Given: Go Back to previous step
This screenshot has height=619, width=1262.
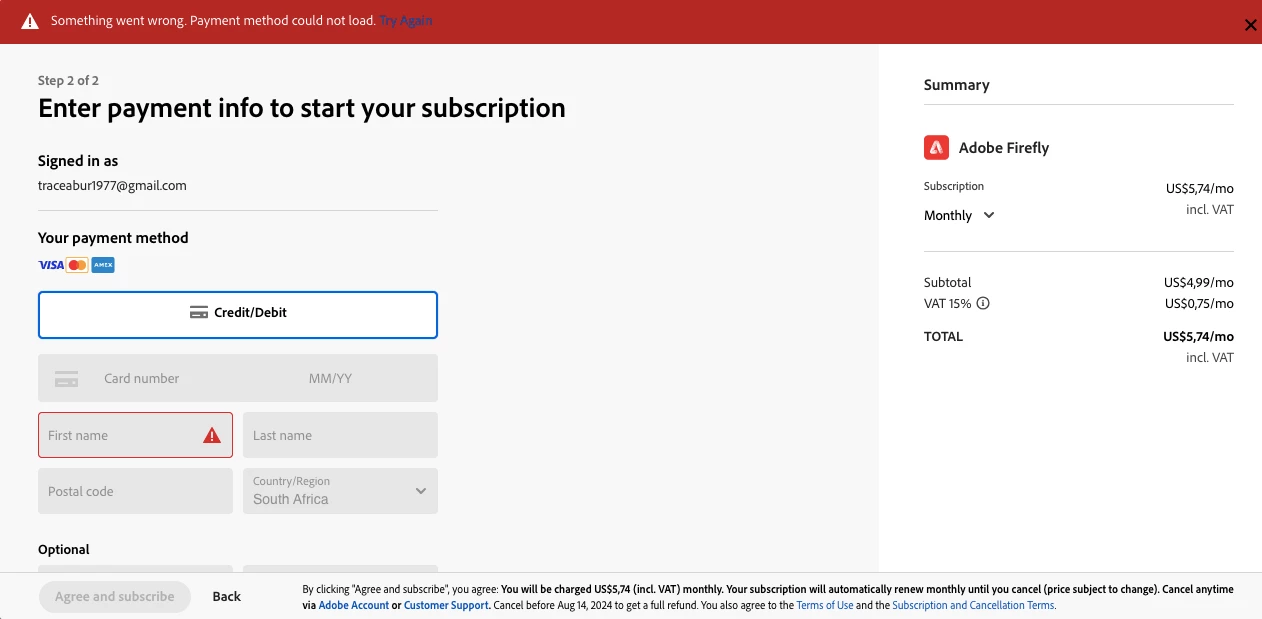Looking at the screenshot, I should (x=227, y=596).
